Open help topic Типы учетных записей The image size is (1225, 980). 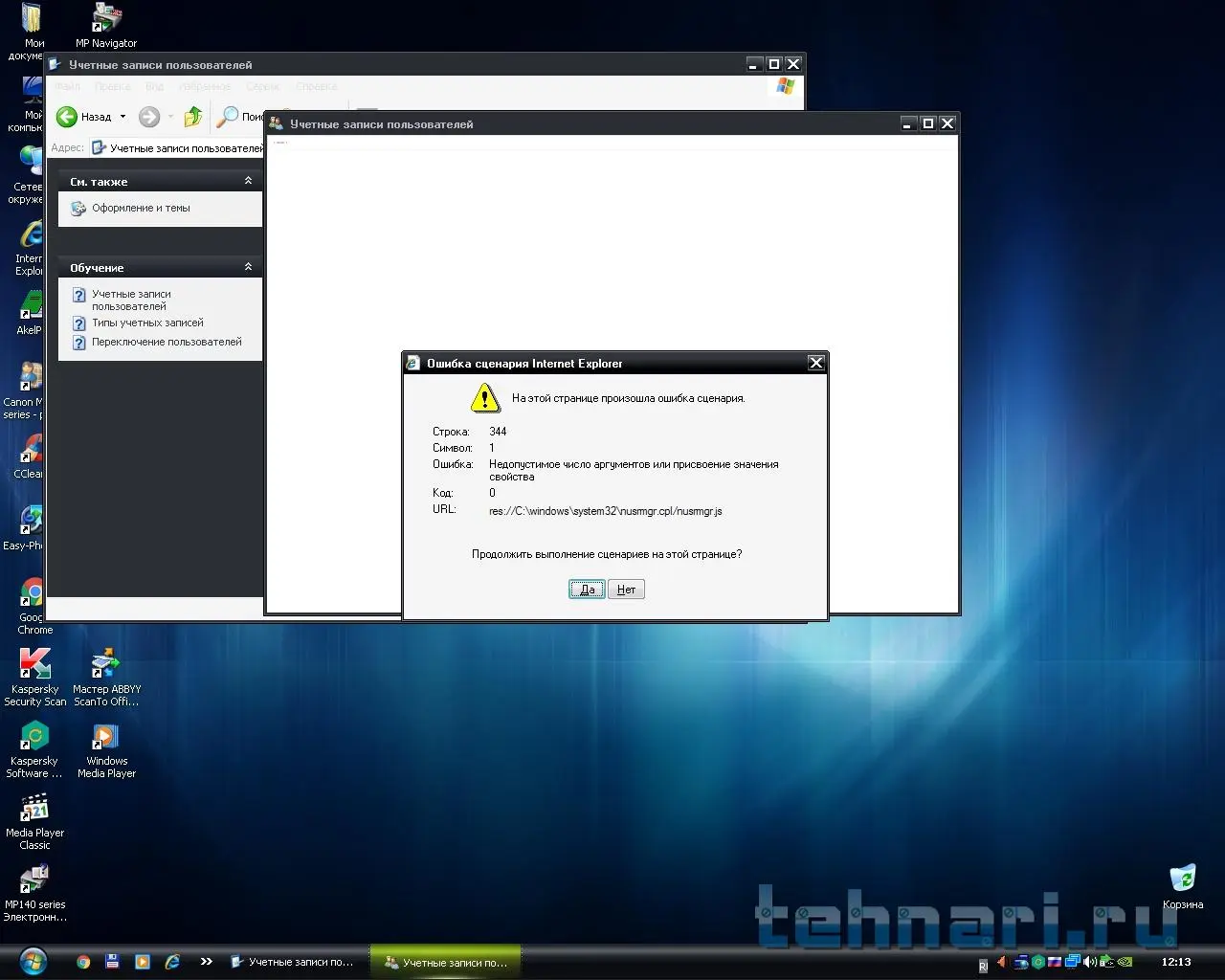[x=147, y=323]
